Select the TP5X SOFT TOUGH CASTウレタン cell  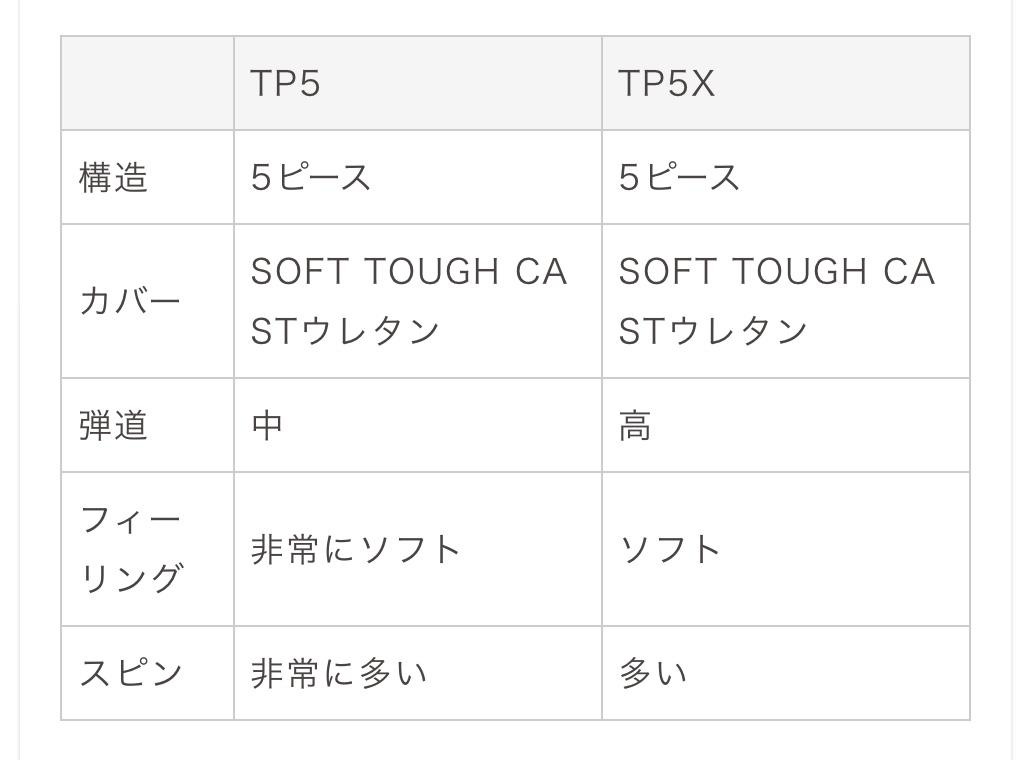[786, 301]
